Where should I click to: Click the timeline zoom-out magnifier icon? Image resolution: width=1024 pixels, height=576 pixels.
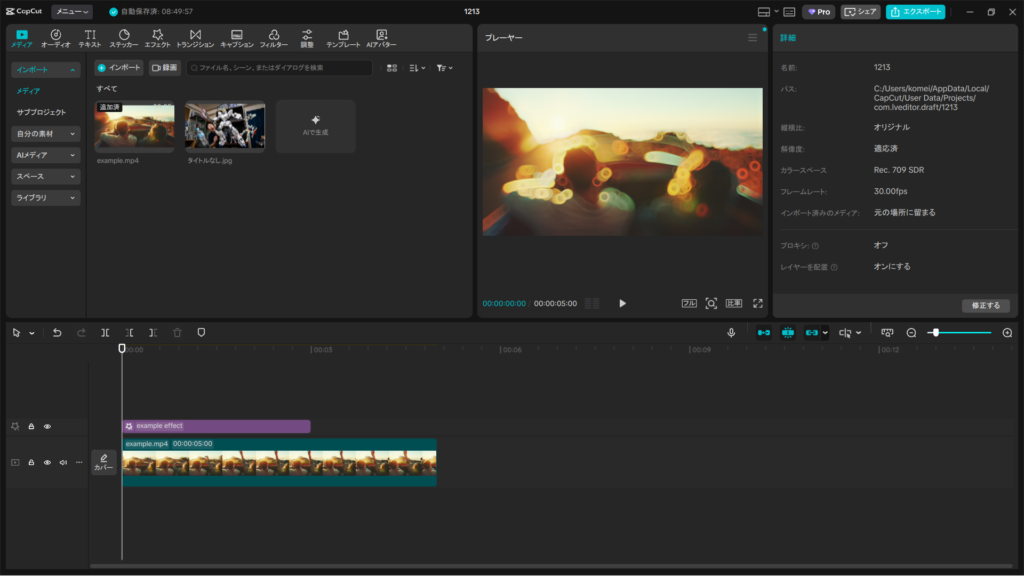pyautogui.click(x=911, y=332)
